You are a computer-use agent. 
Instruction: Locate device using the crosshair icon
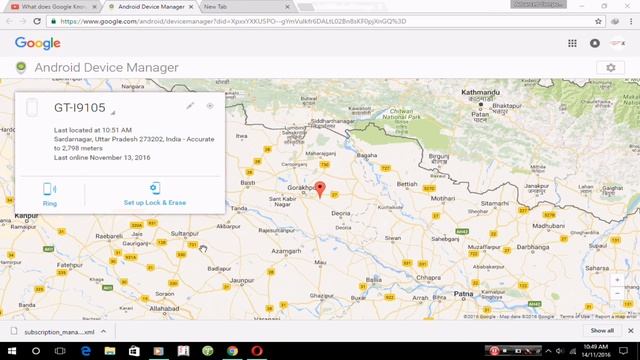tap(210, 106)
